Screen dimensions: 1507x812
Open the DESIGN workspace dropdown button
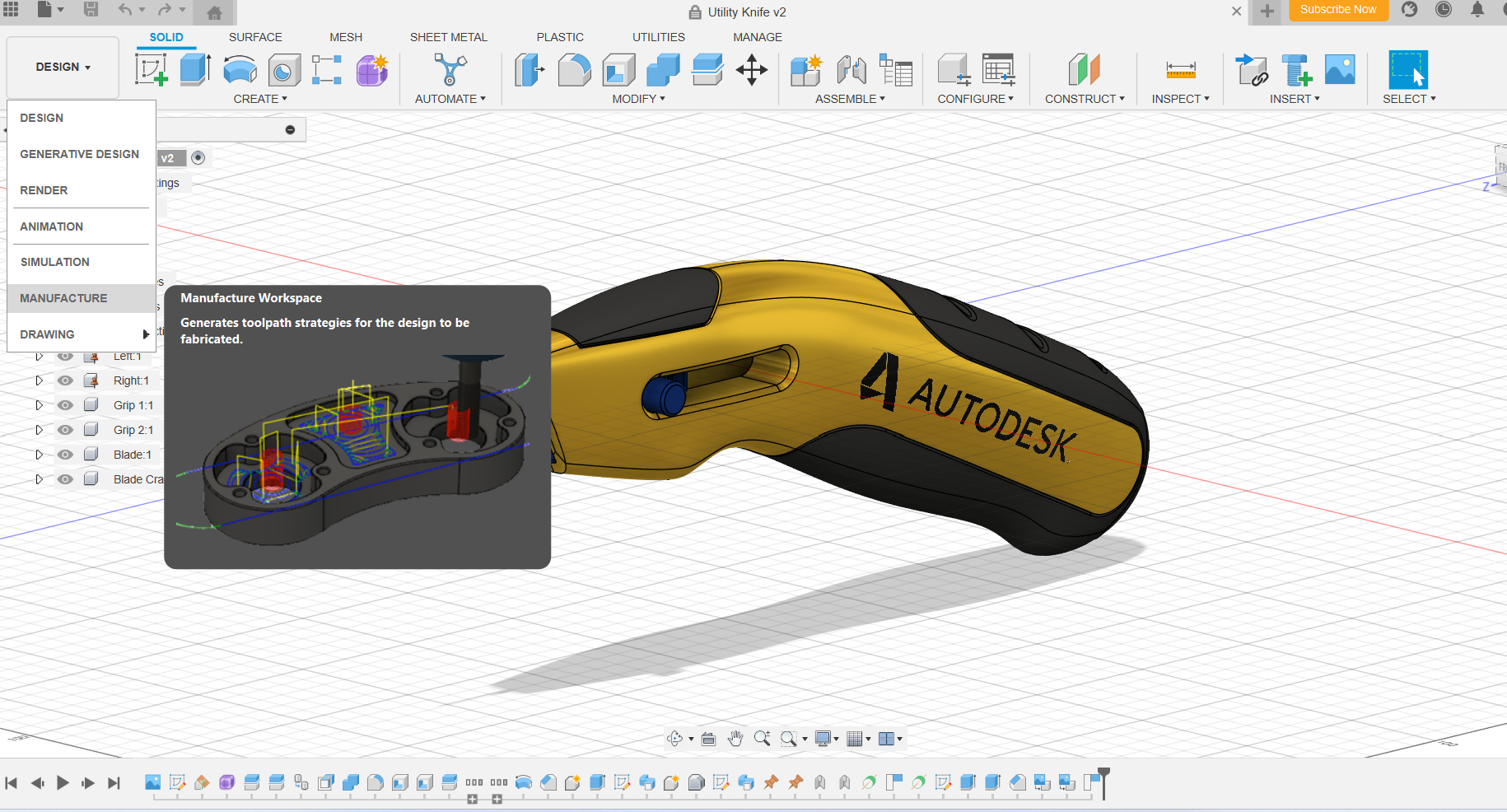coord(63,67)
